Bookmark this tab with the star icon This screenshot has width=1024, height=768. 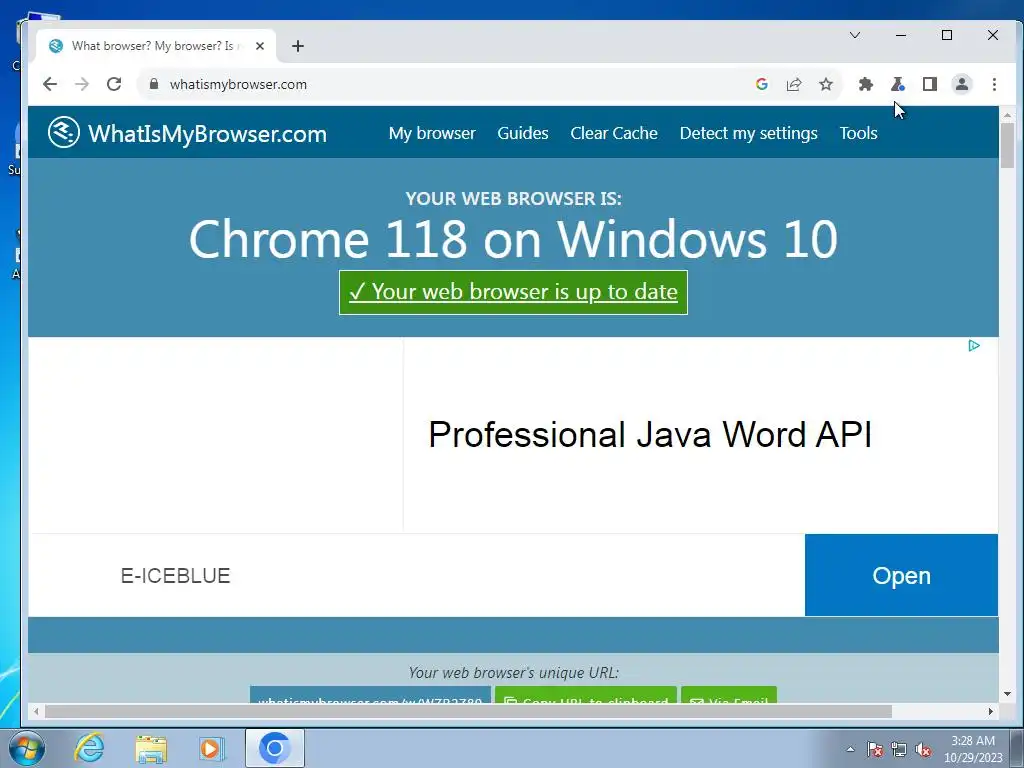(x=826, y=84)
